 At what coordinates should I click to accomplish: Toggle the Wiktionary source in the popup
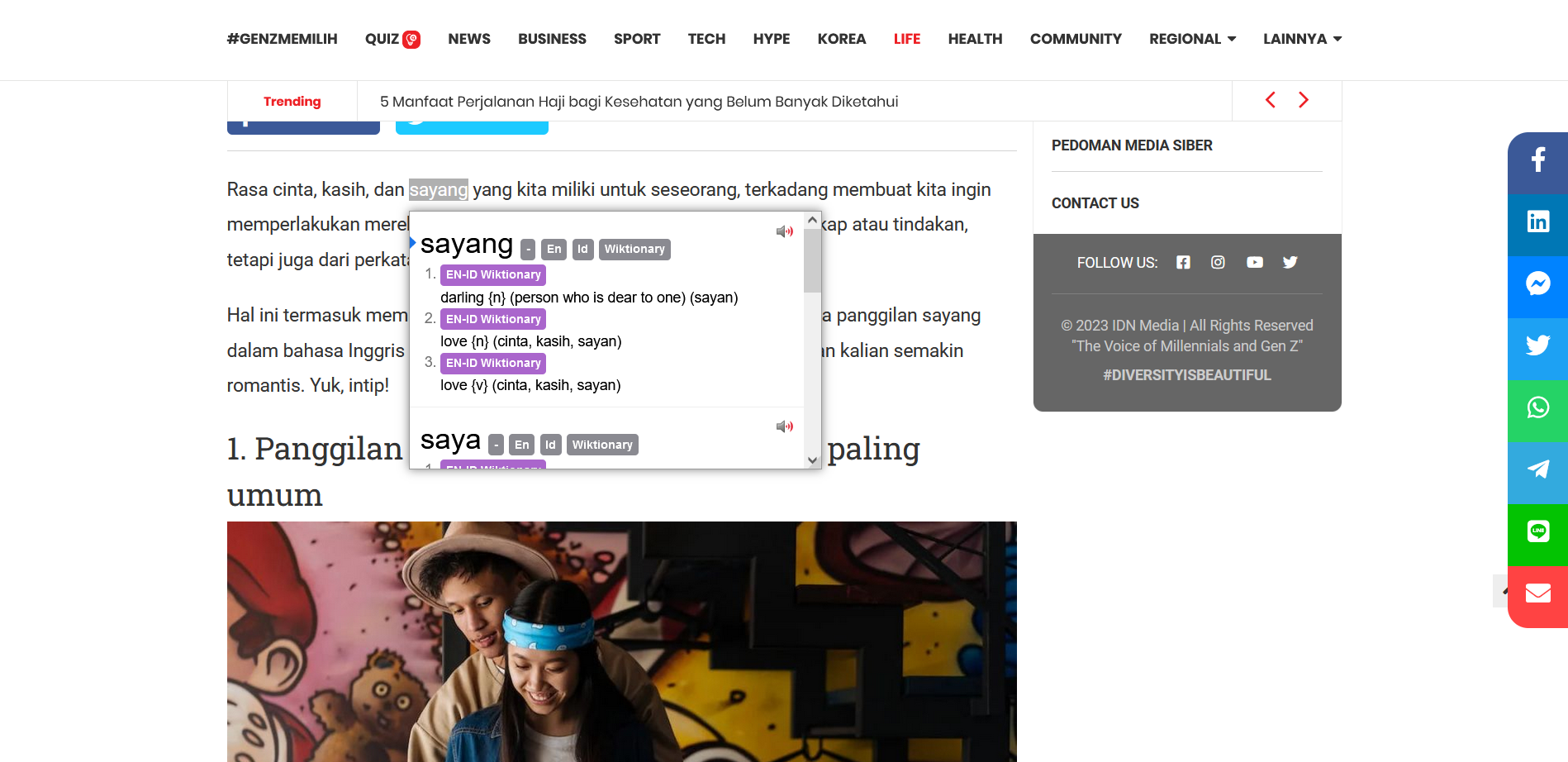click(x=634, y=249)
